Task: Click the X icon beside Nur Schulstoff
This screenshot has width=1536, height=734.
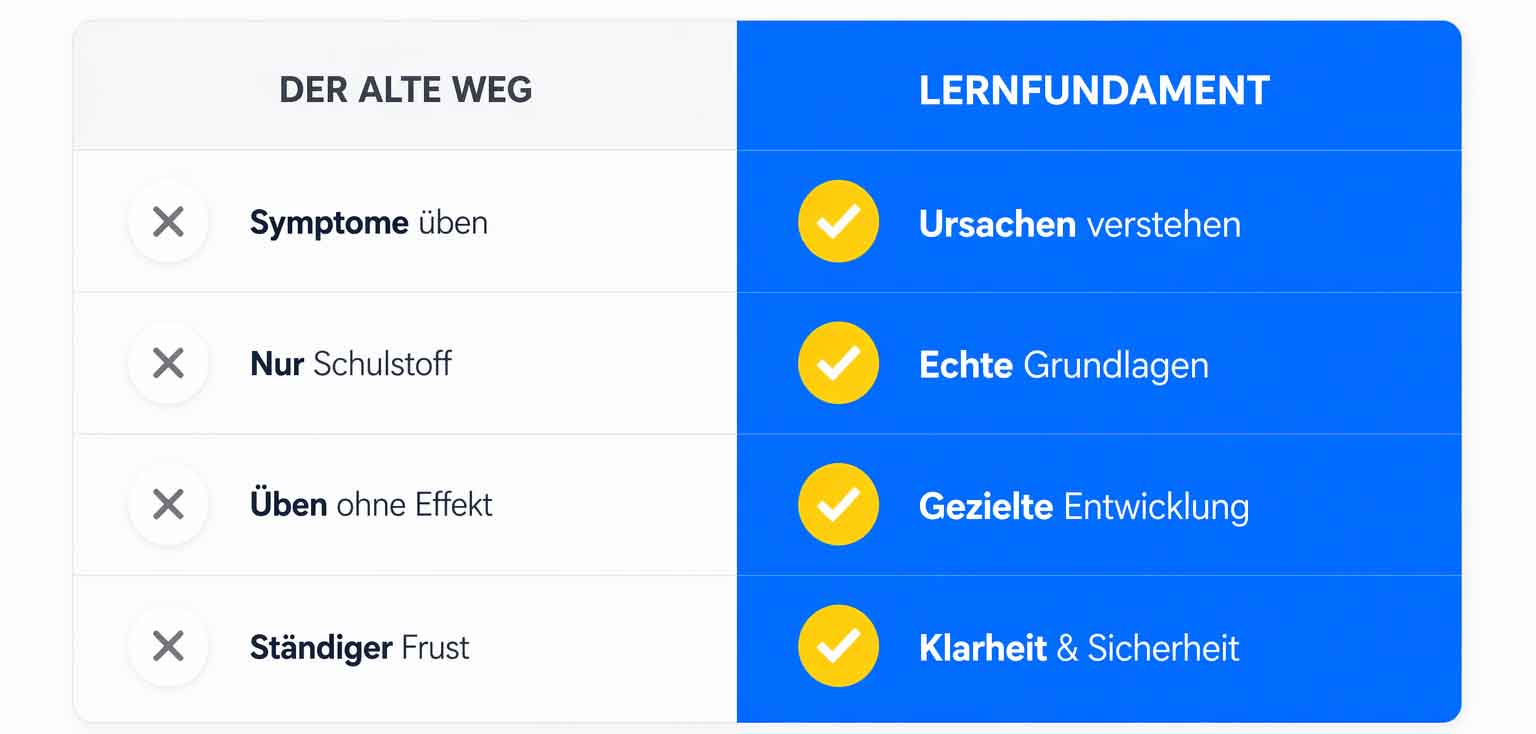Action: coord(168,363)
